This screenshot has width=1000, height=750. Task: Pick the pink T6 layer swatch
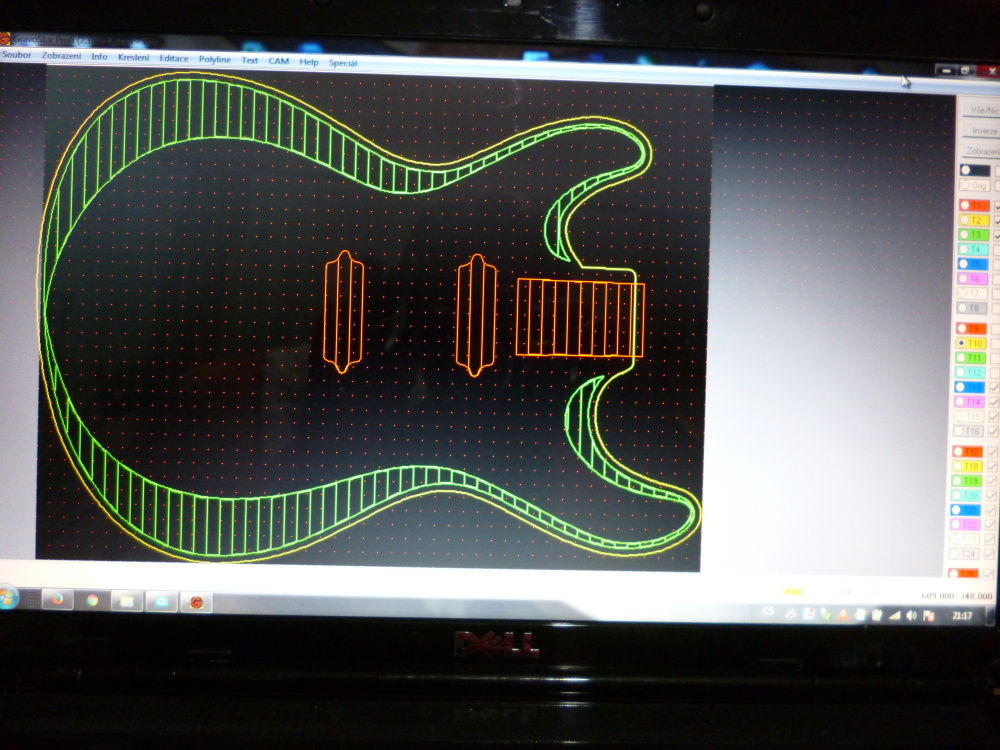(972, 279)
